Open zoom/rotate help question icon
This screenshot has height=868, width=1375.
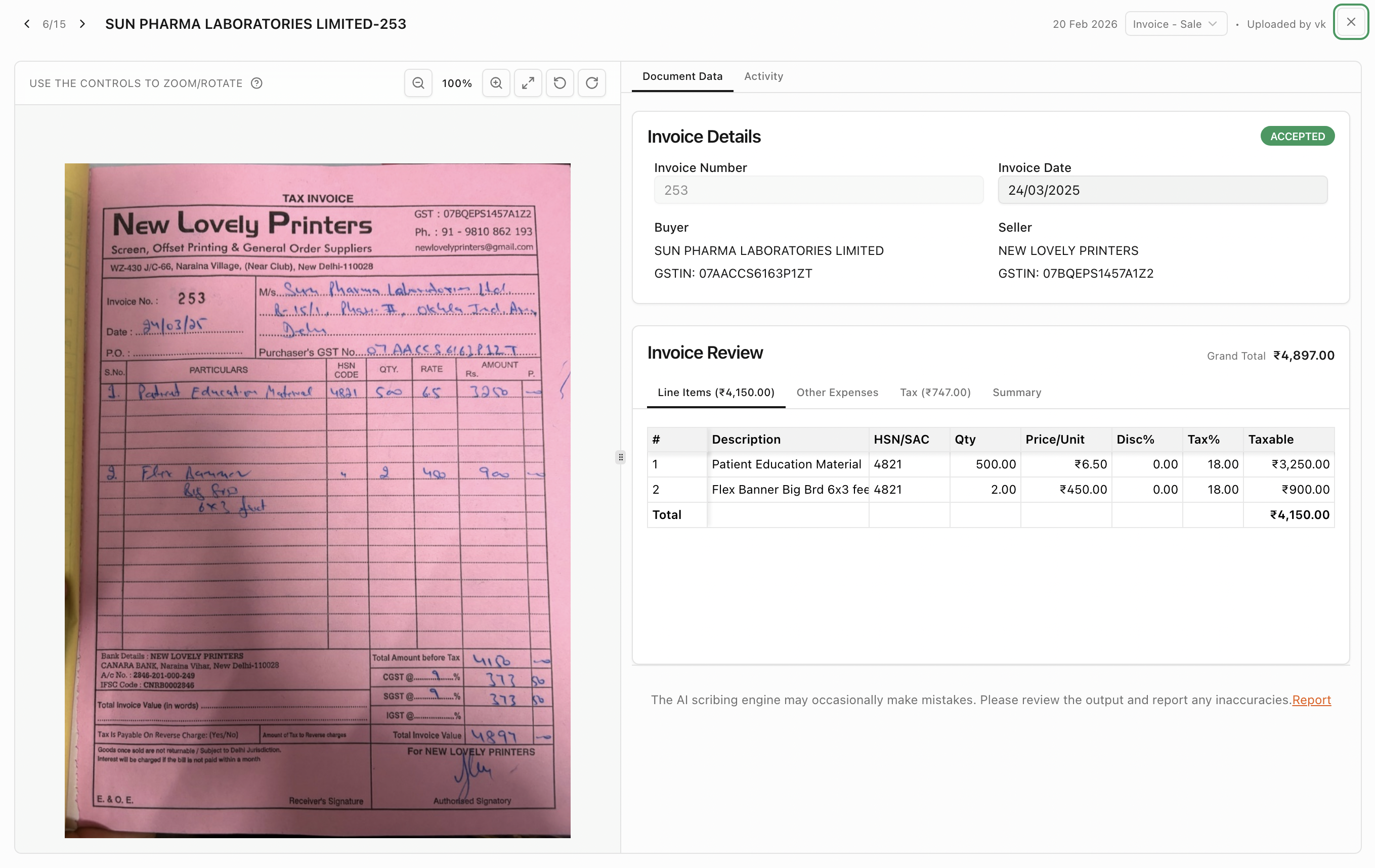click(x=257, y=83)
